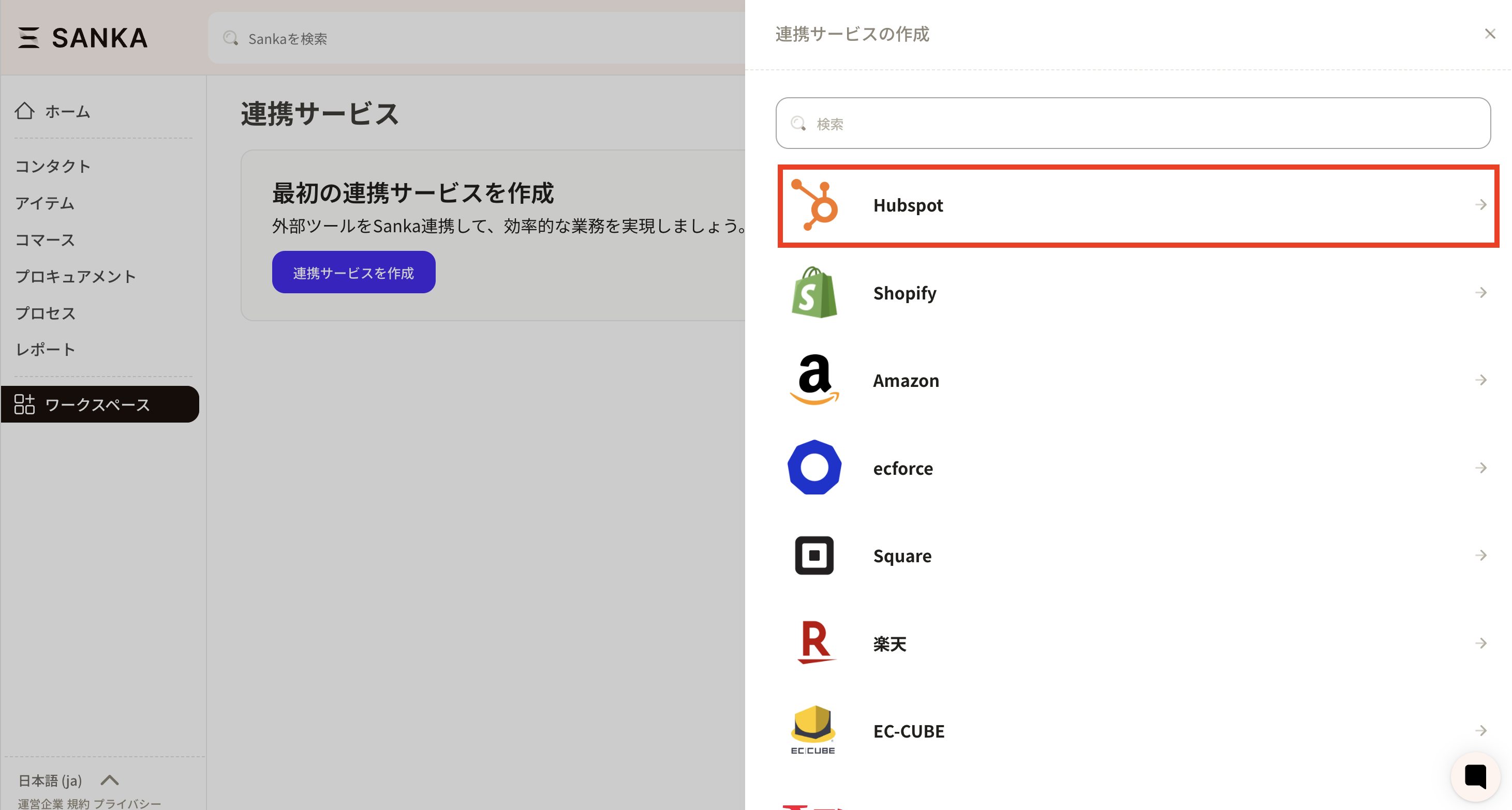The height and width of the screenshot is (810, 1512).
Task: Select the 日本語 (ja) language label
Action: point(50,780)
